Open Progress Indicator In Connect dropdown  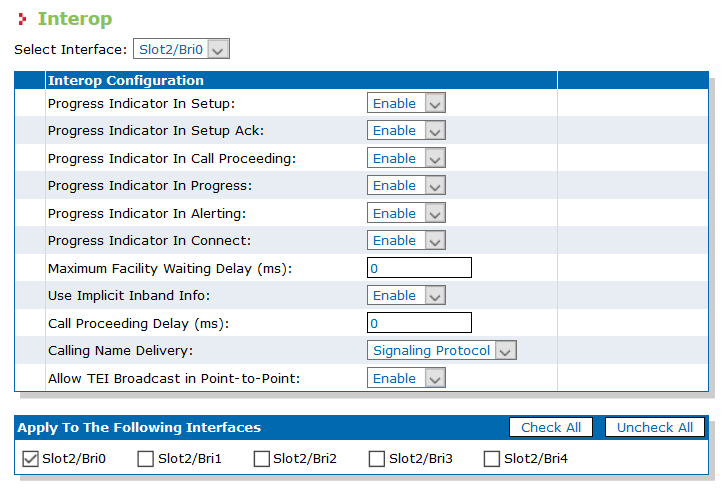point(406,241)
